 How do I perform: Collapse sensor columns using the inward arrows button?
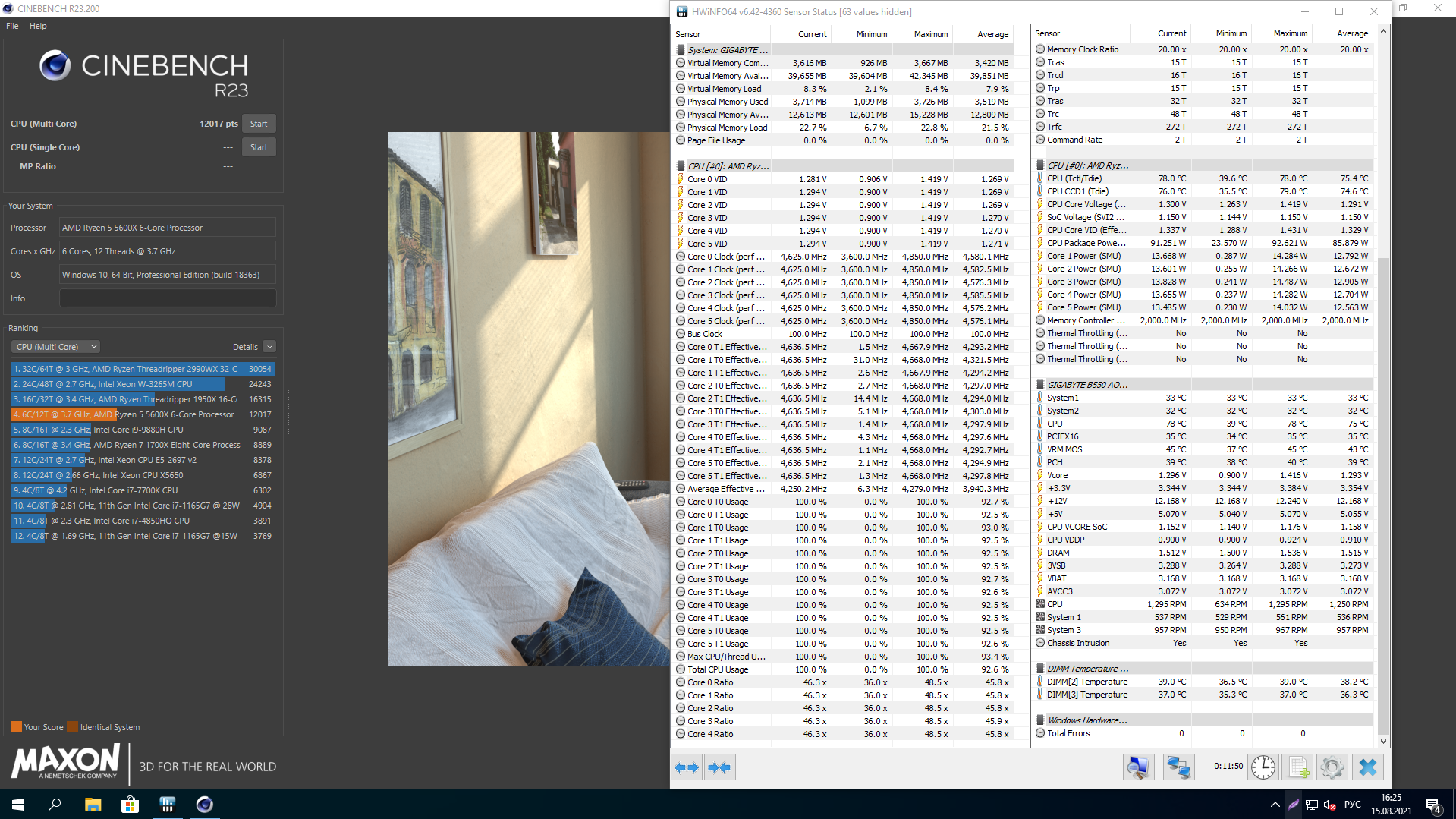pyautogui.click(x=719, y=767)
